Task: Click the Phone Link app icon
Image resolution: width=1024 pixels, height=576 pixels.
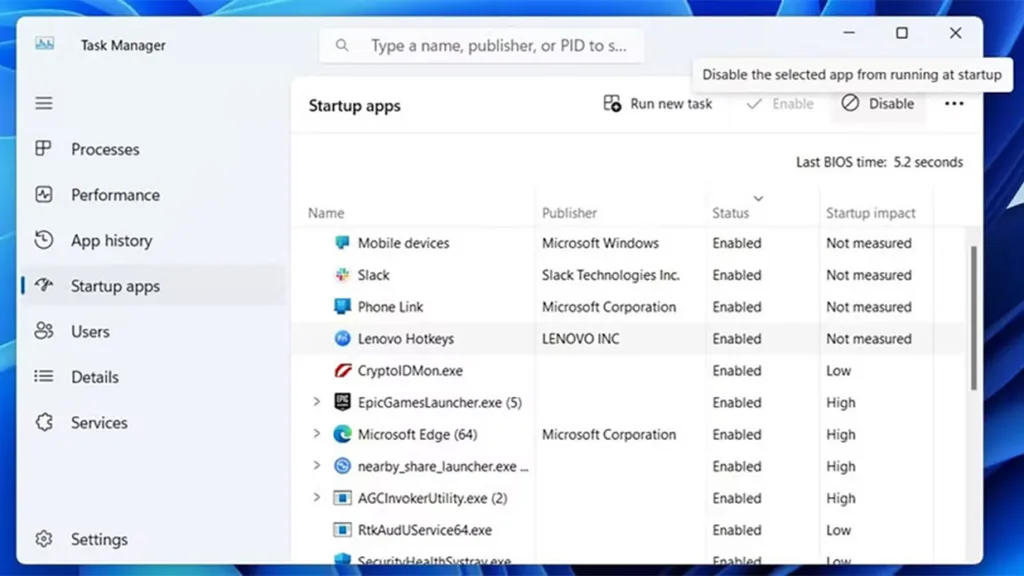Action: point(342,306)
